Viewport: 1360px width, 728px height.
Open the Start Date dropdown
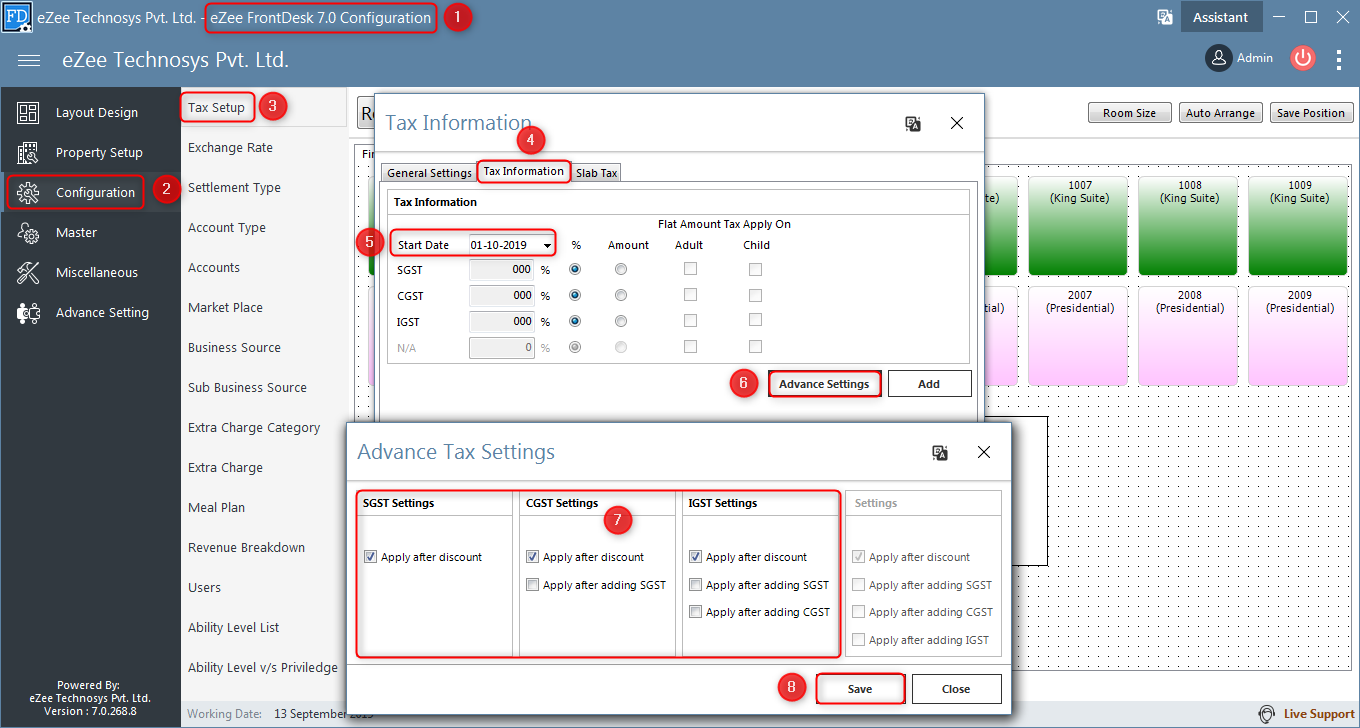547,245
